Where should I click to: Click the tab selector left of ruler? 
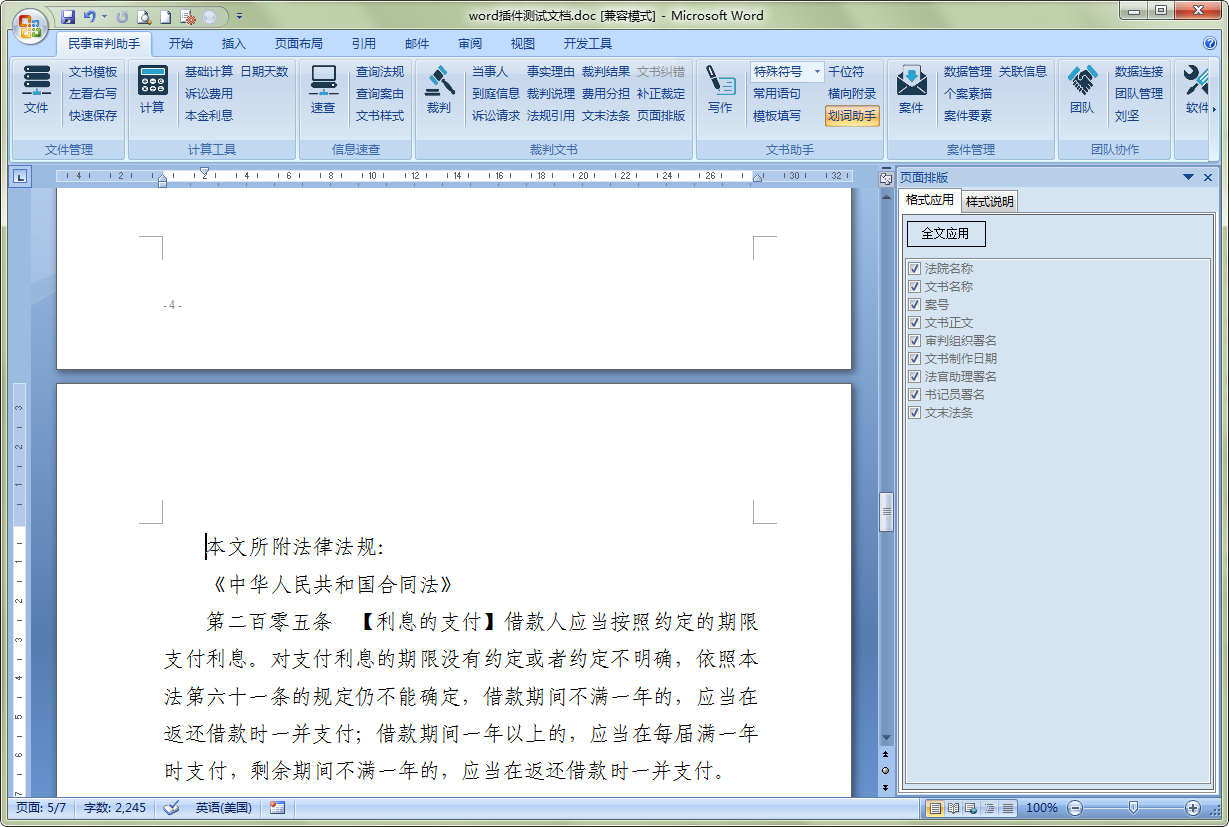(20, 178)
